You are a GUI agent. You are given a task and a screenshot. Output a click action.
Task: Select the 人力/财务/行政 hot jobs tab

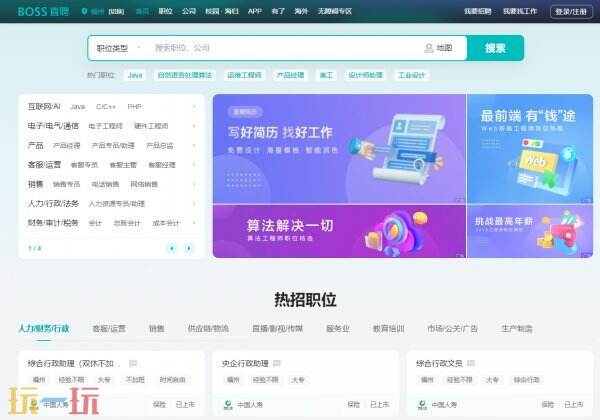(44, 328)
